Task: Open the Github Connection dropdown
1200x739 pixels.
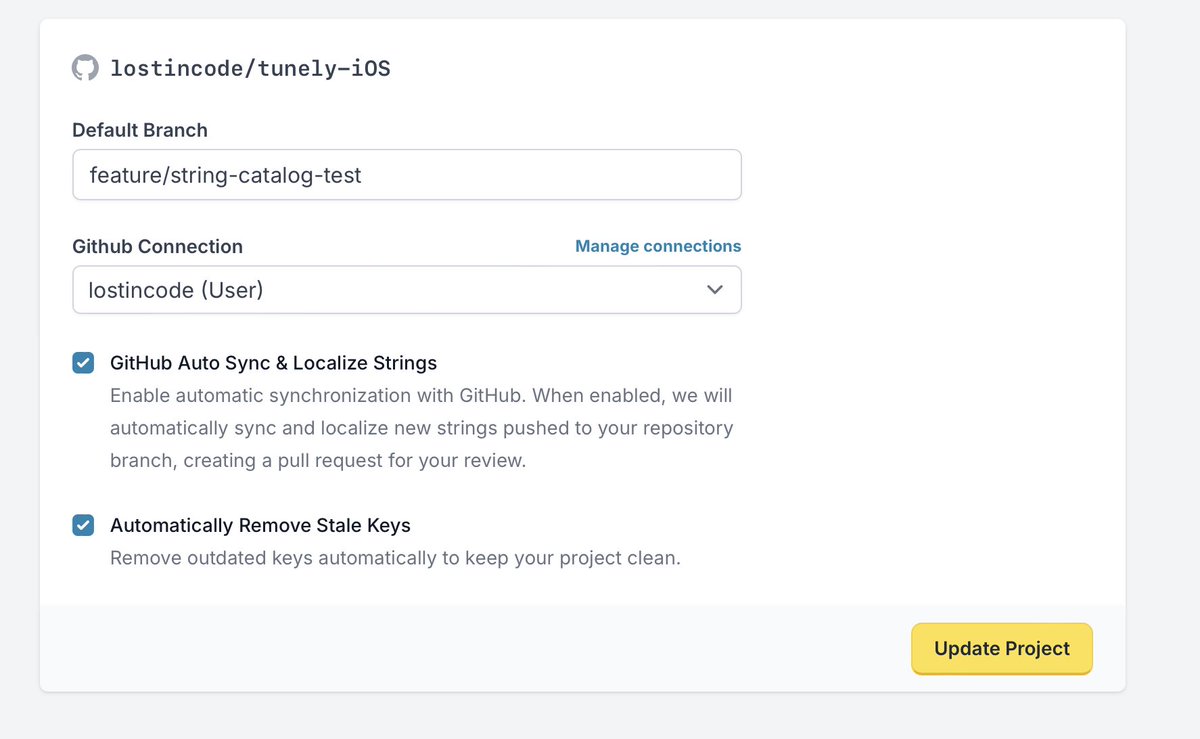Action: coord(407,290)
